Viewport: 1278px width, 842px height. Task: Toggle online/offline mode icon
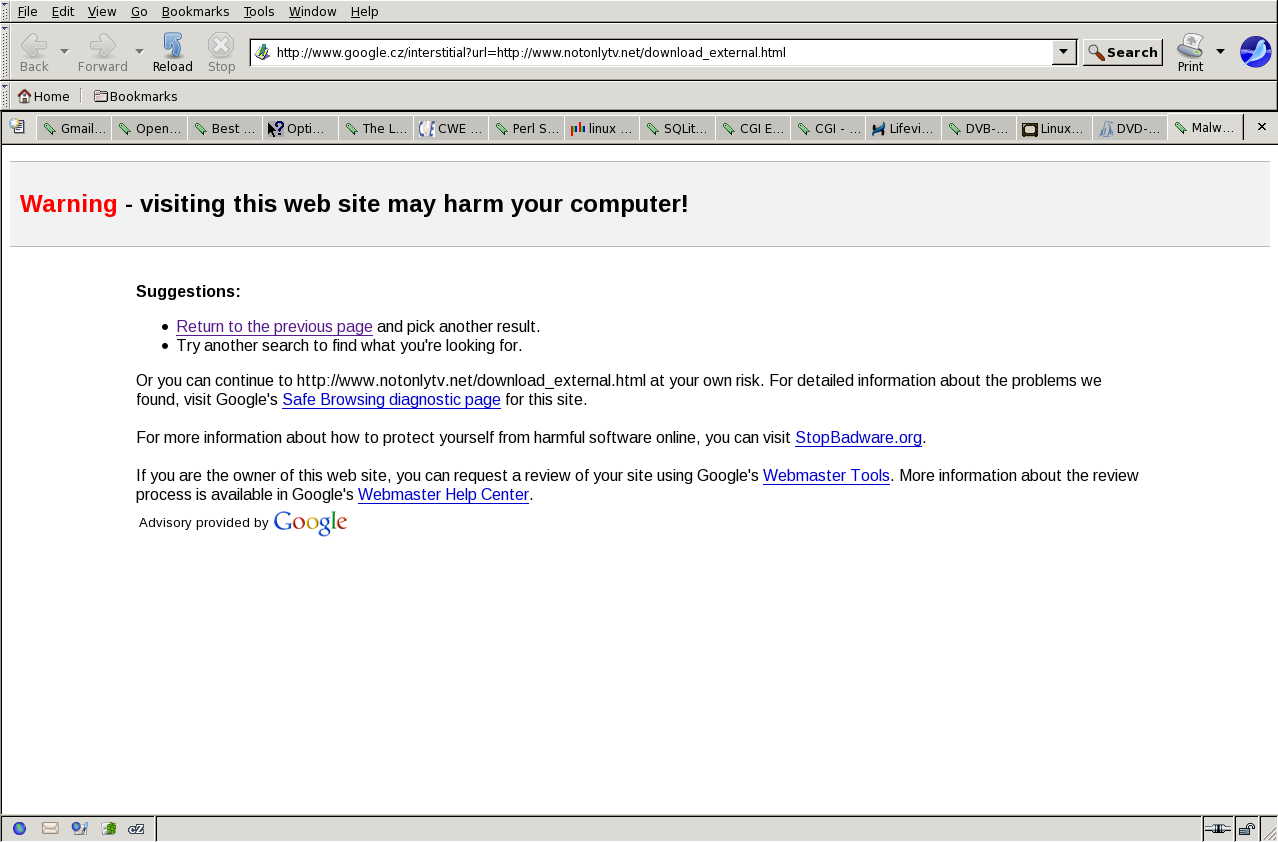click(1217, 828)
